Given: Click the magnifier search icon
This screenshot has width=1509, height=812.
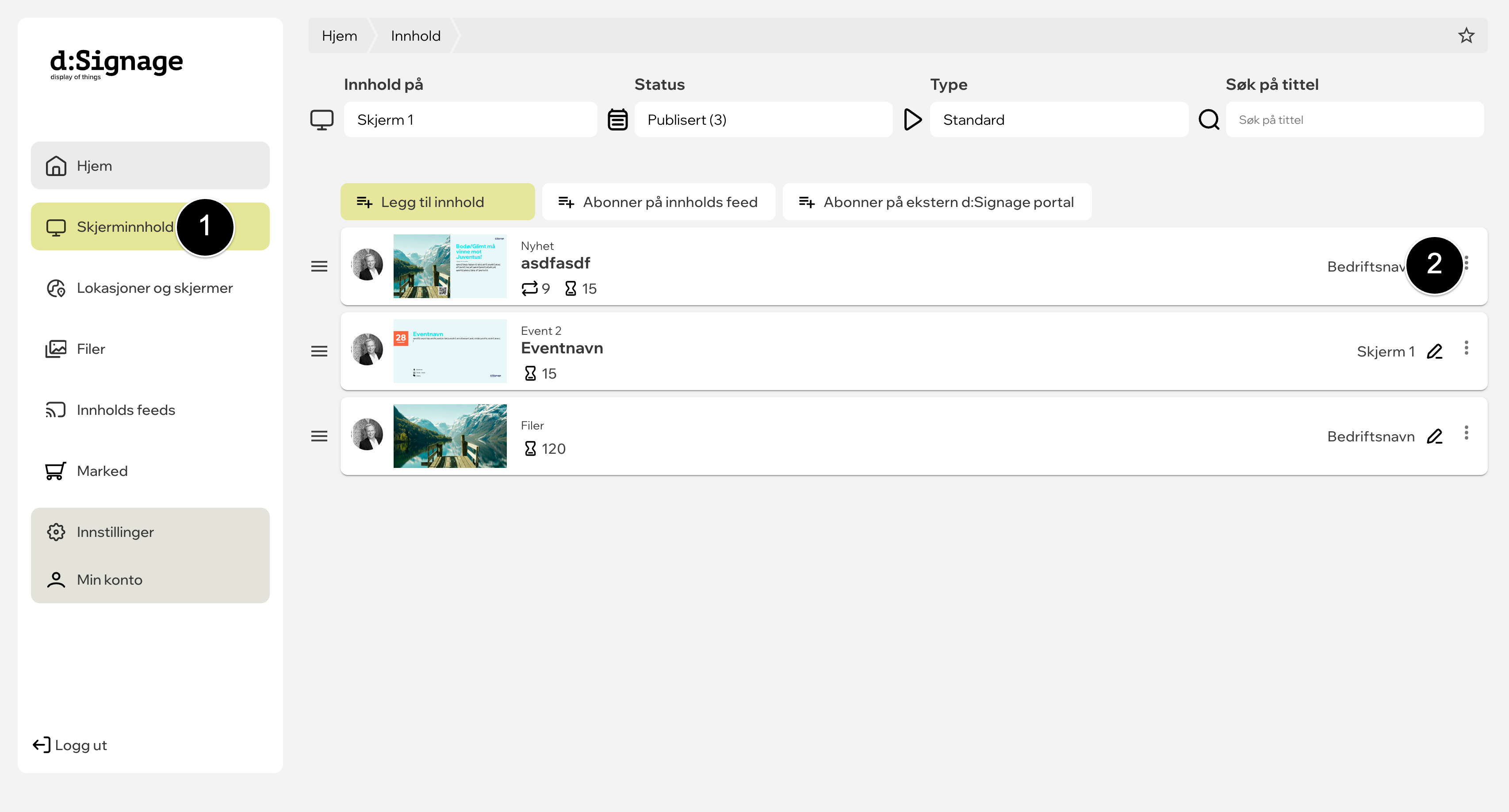Looking at the screenshot, I should pos(1209,119).
